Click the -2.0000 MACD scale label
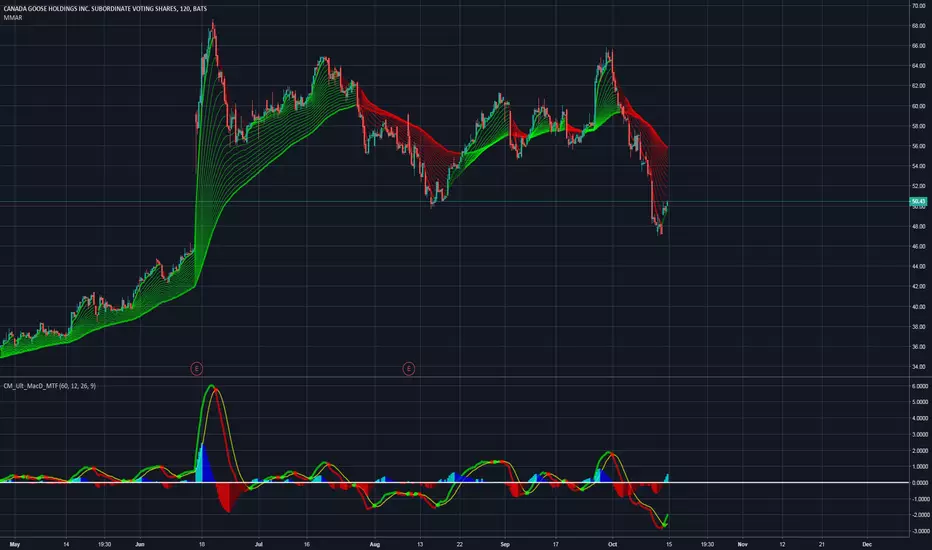Image resolution: width=932 pixels, height=550 pixels. click(920, 515)
